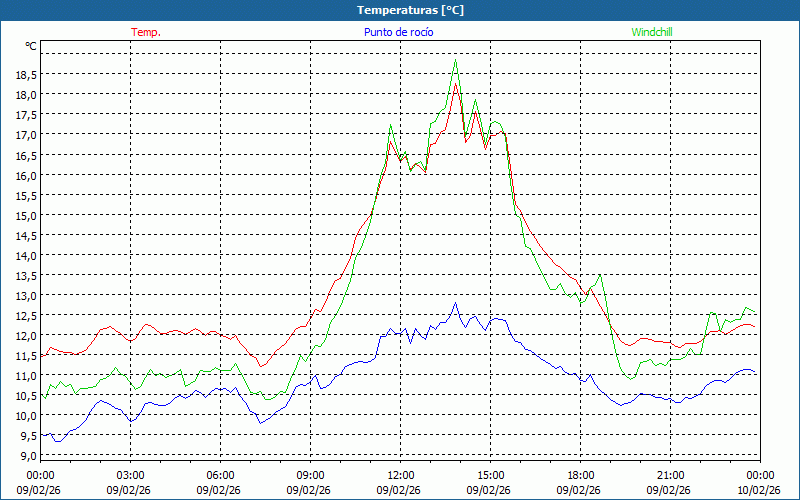Click the lowest point of blue dew point line
Viewport: 800px width, 500px height.
pos(57,441)
